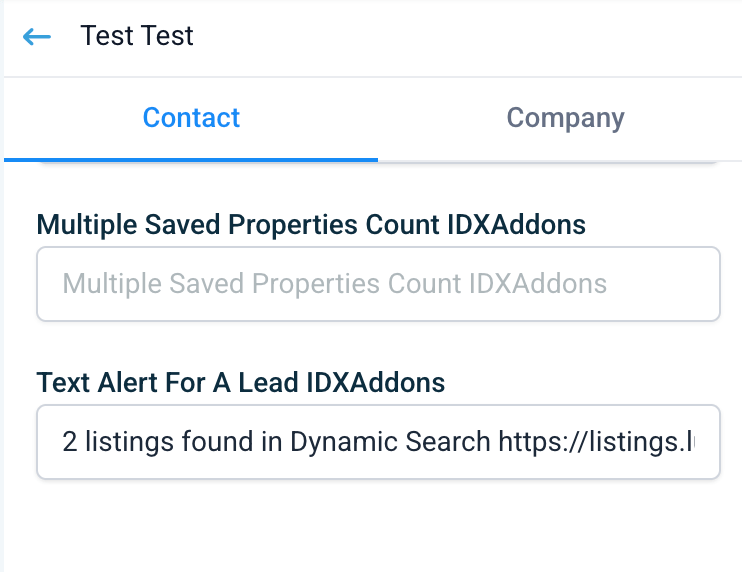This screenshot has height=572, width=742.
Task: Click the "Test Test" contact name header
Action: [137, 36]
